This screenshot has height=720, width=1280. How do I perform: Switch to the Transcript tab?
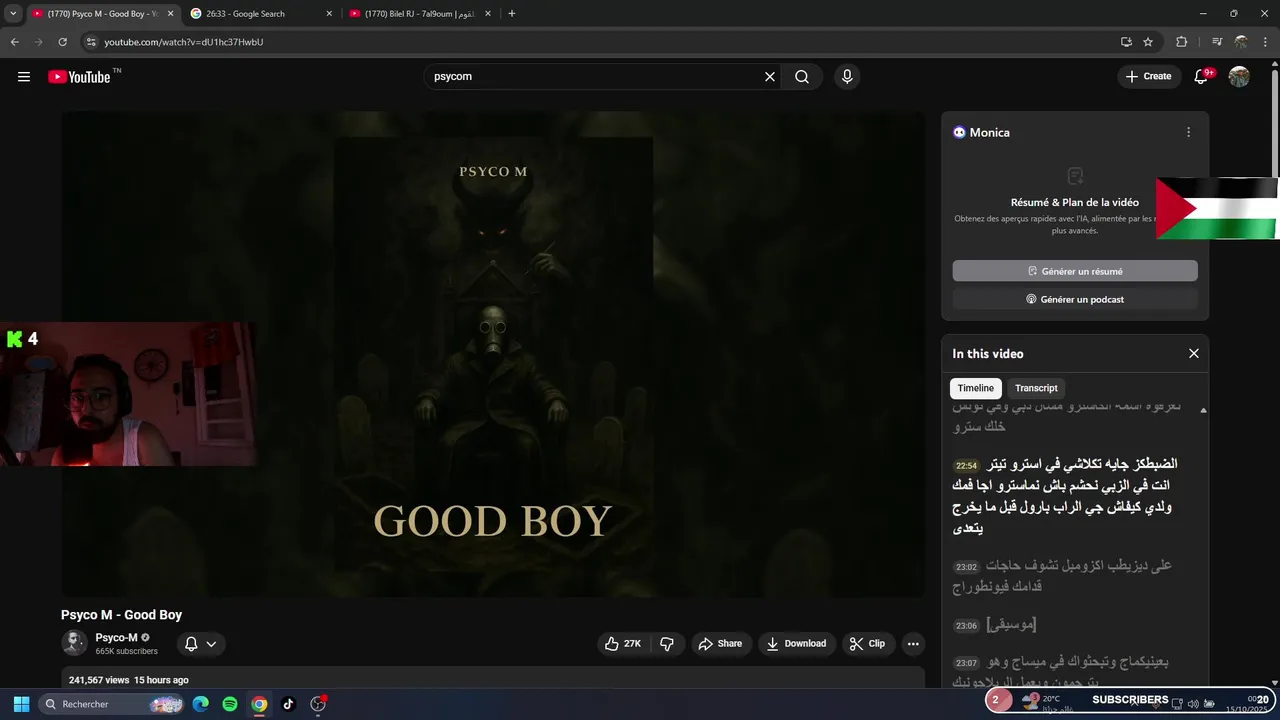(x=1036, y=388)
